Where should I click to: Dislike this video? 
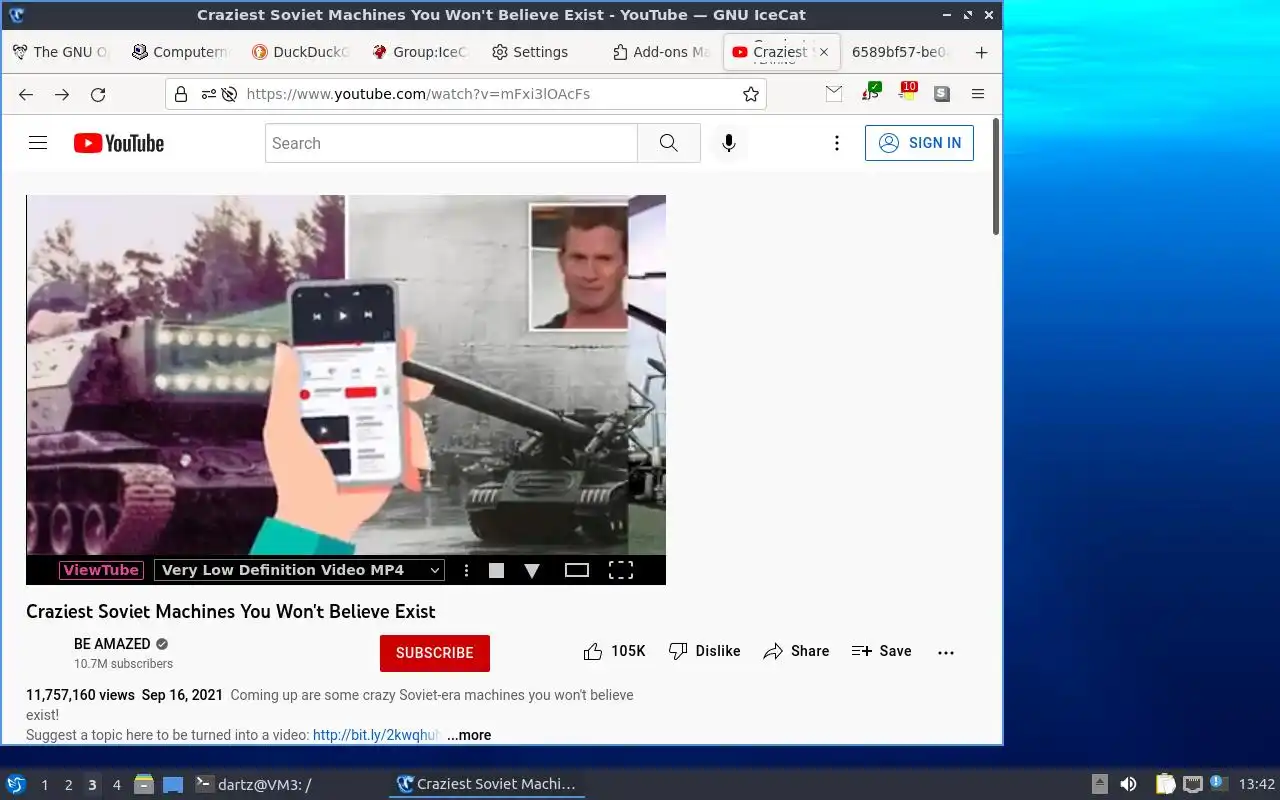point(705,651)
